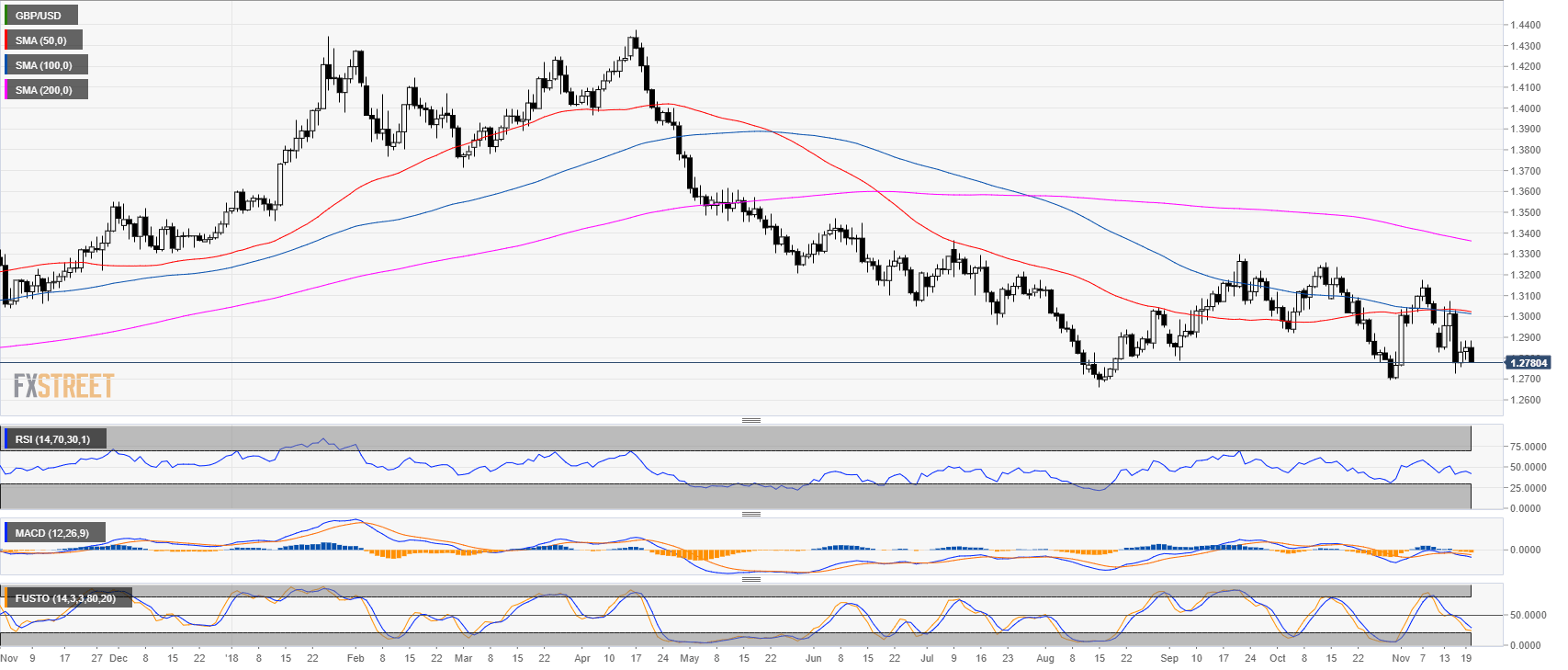This screenshot has width=1568, height=670.
Task: Click the Oct label on the time axis
Action: click(x=1277, y=658)
